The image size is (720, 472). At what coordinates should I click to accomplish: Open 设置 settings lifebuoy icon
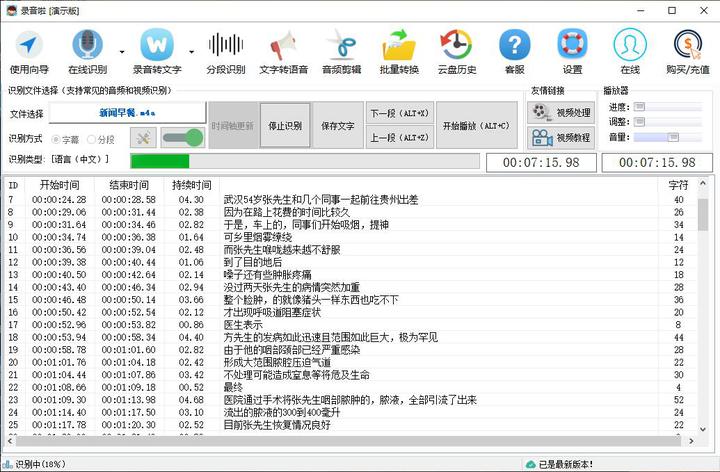coord(572,52)
